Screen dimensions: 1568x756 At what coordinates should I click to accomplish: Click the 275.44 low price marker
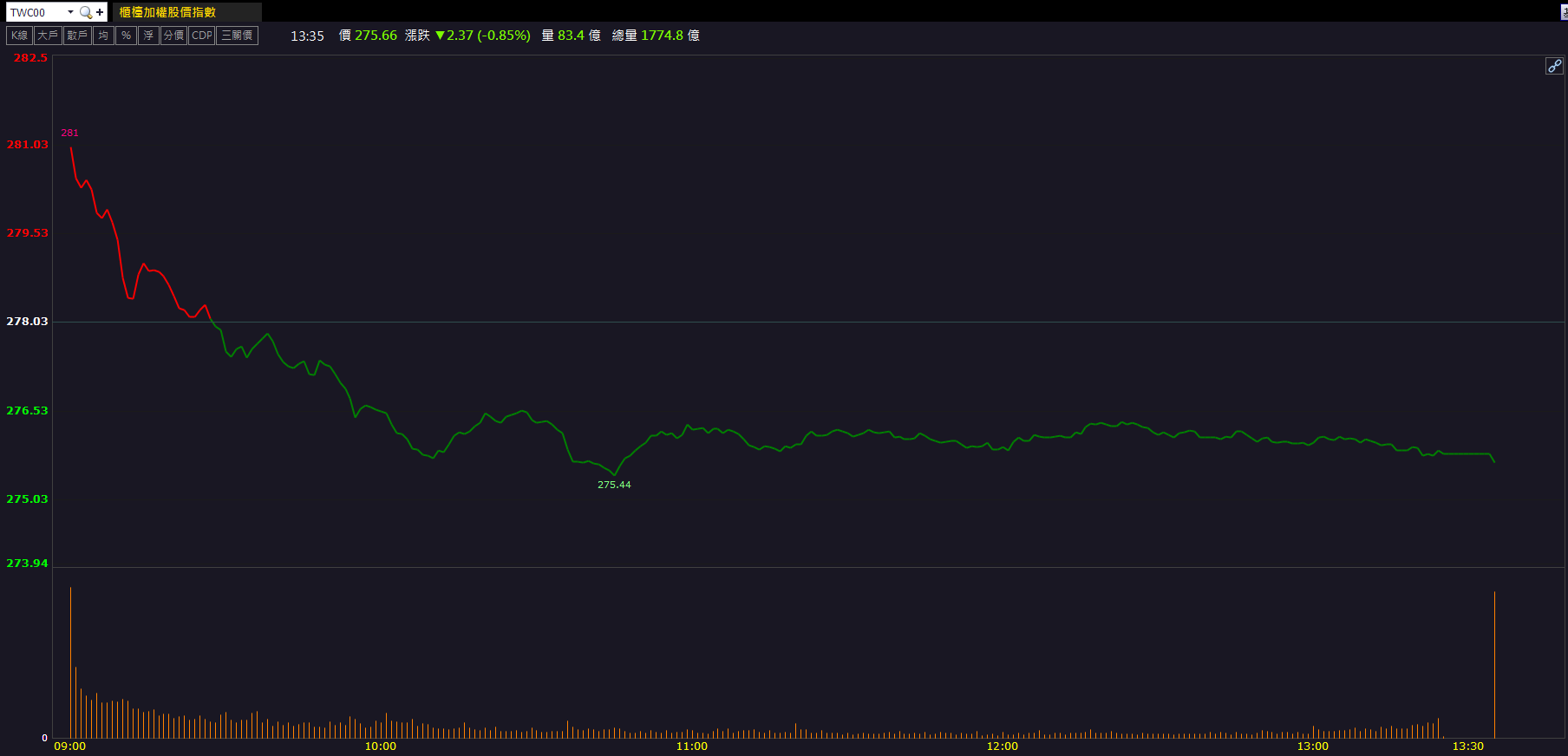point(614,485)
